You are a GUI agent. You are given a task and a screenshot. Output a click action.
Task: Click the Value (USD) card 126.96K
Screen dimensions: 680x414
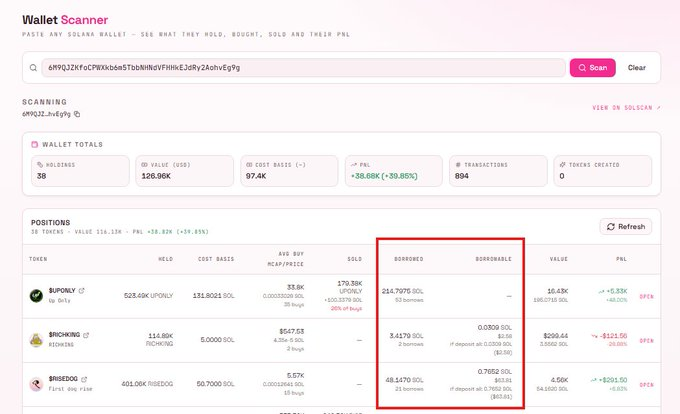click(184, 171)
